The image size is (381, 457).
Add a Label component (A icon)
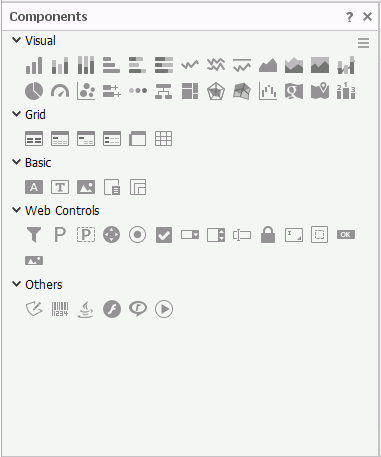(34, 187)
